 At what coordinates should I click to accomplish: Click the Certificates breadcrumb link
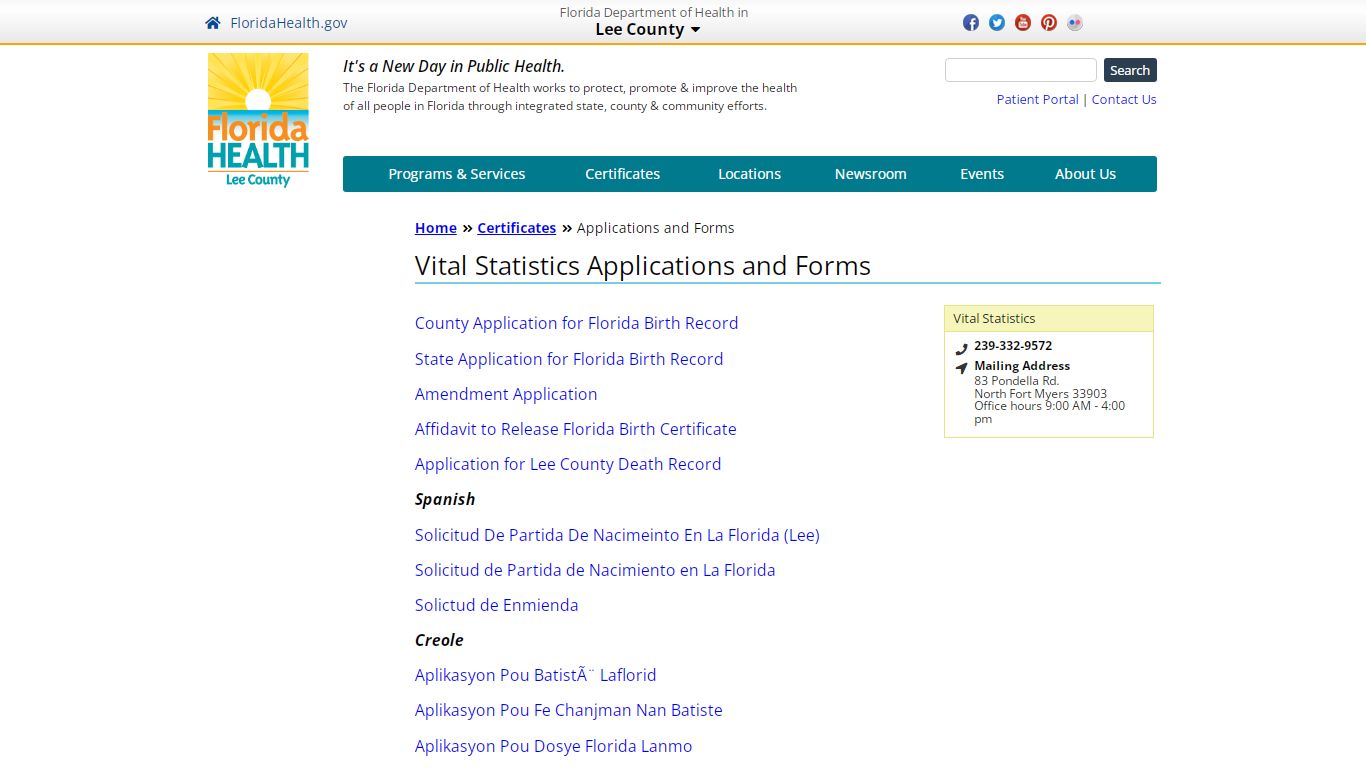click(516, 228)
